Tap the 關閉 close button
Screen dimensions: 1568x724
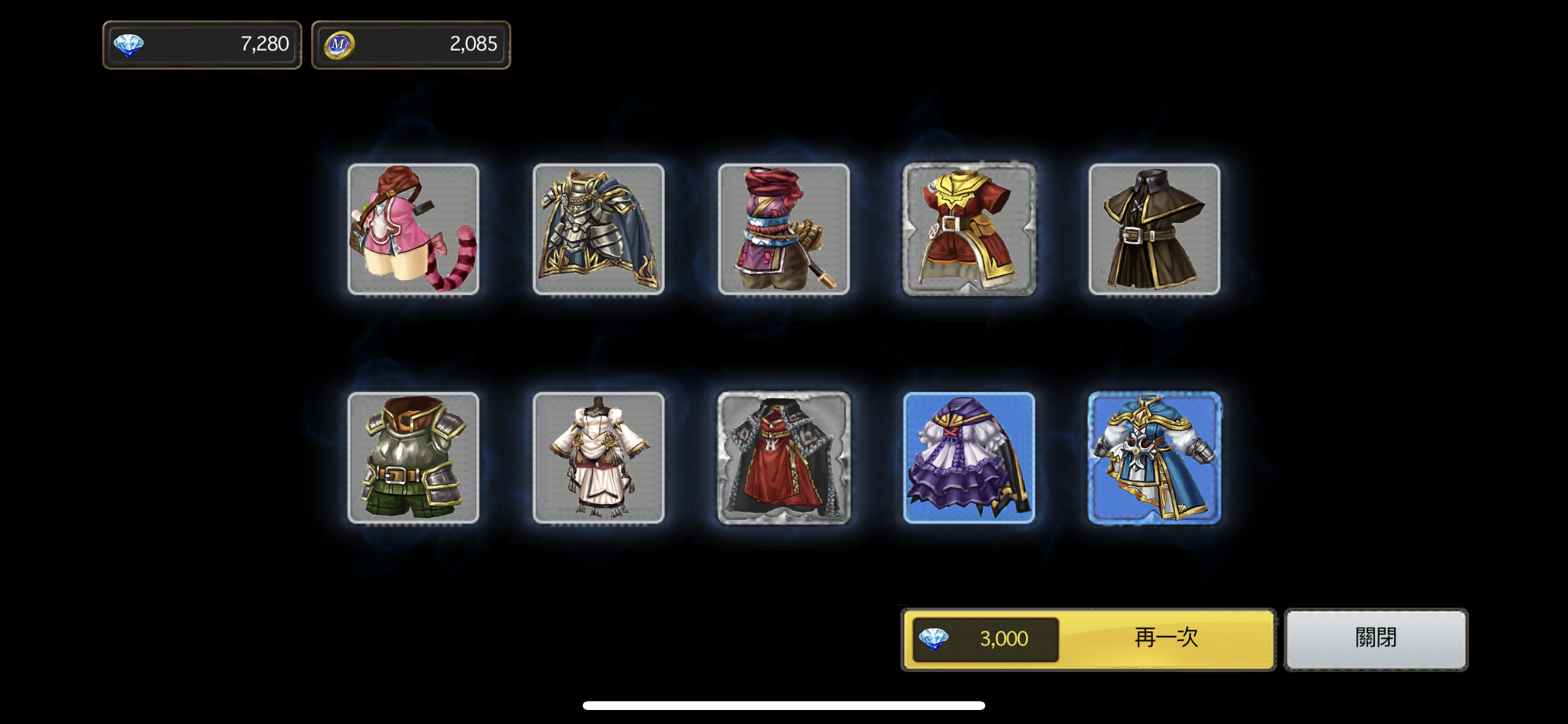pos(1375,639)
